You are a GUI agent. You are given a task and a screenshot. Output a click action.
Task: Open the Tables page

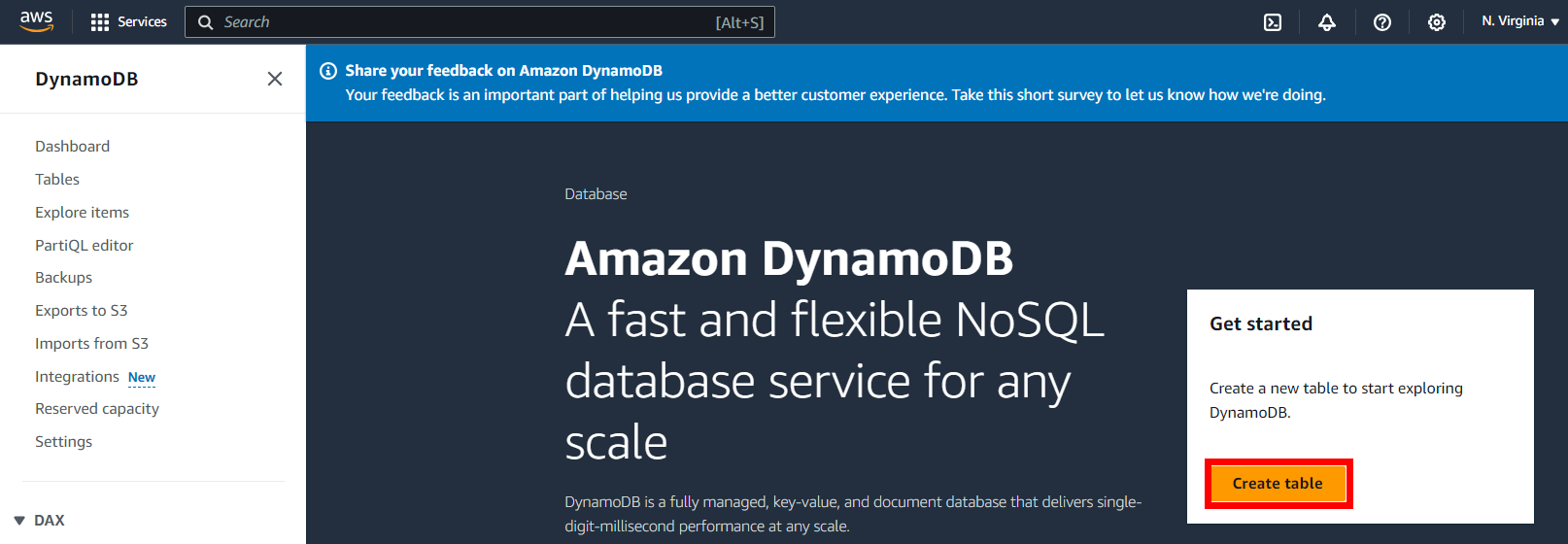[x=57, y=180]
